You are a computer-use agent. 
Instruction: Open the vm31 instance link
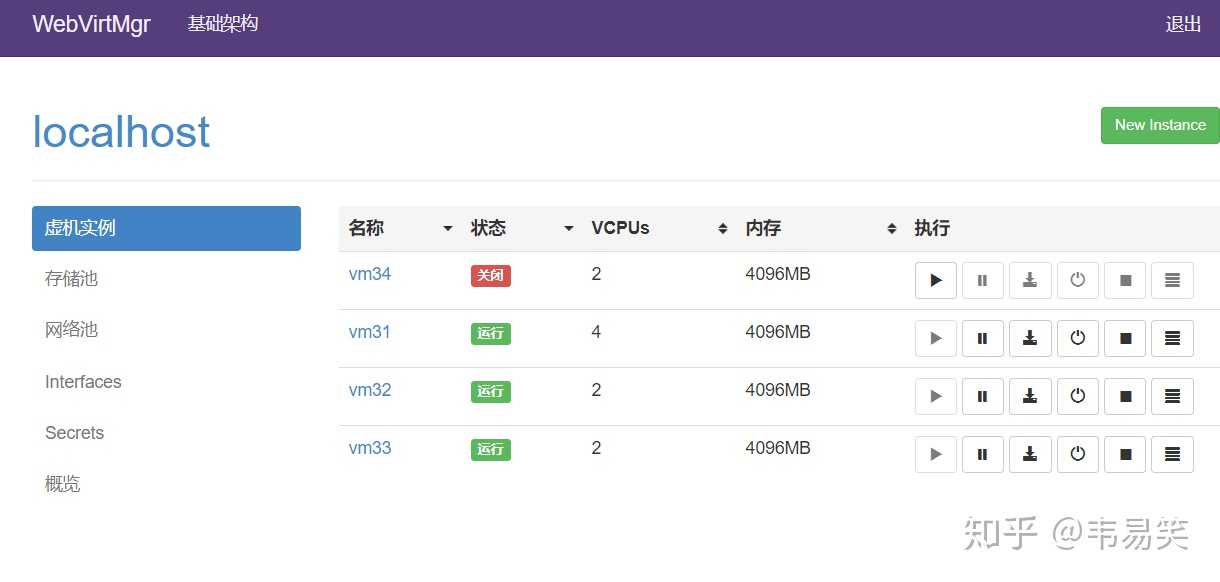(369, 332)
